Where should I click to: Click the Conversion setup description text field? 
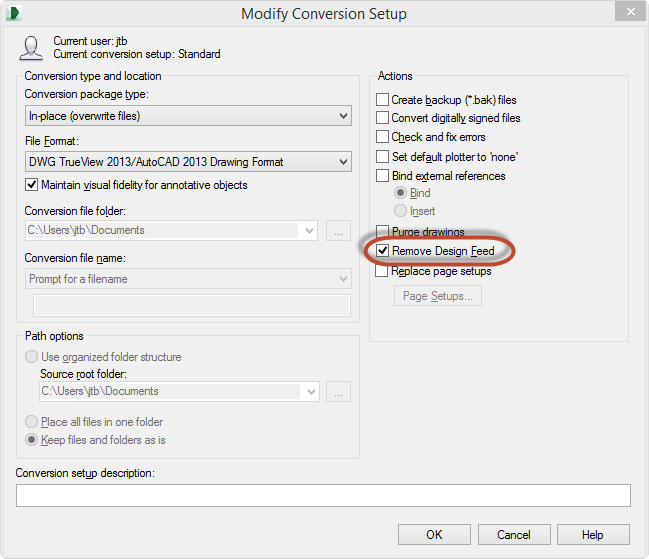323,495
